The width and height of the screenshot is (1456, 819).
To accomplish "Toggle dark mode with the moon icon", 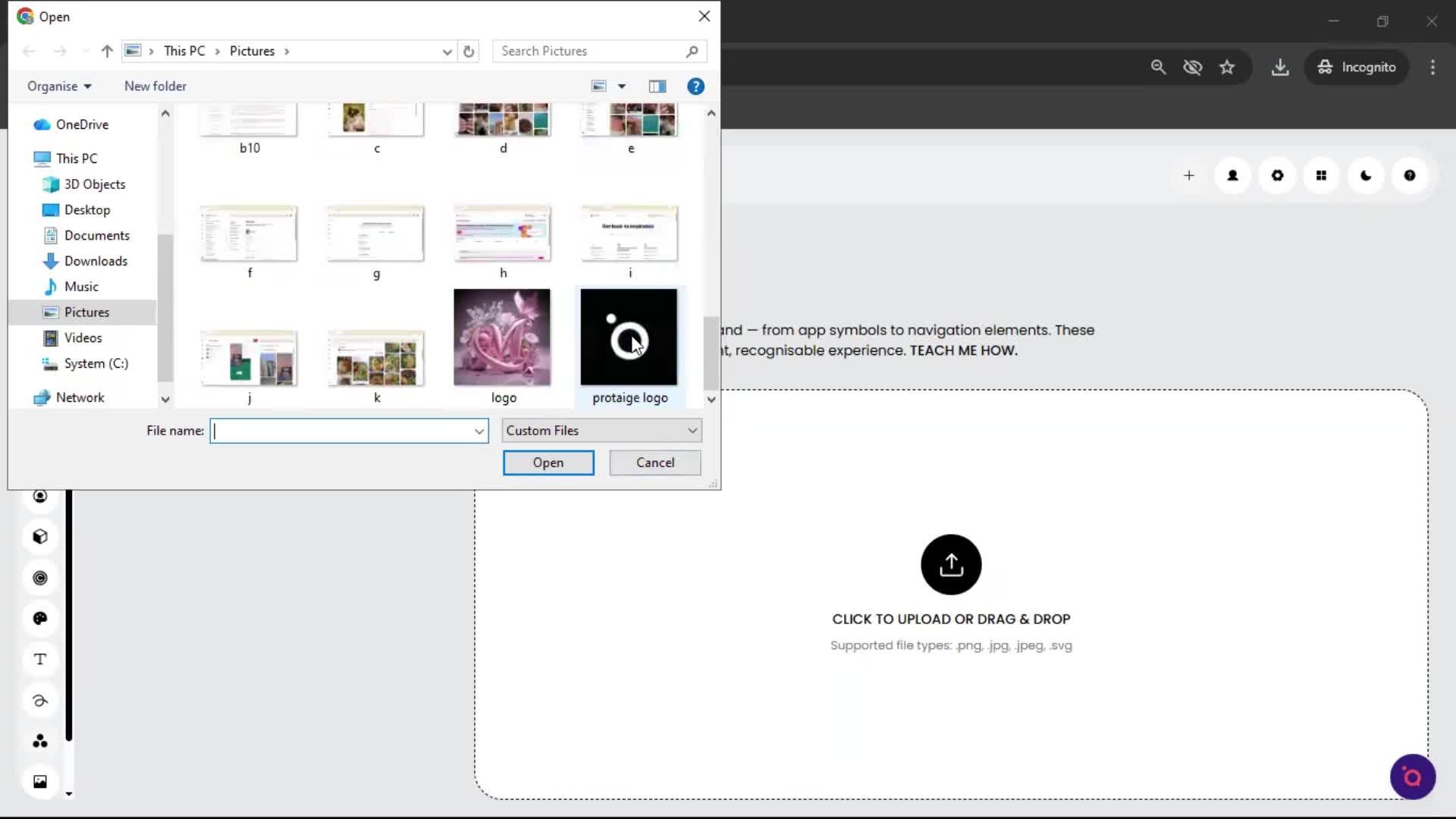I will (x=1365, y=175).
